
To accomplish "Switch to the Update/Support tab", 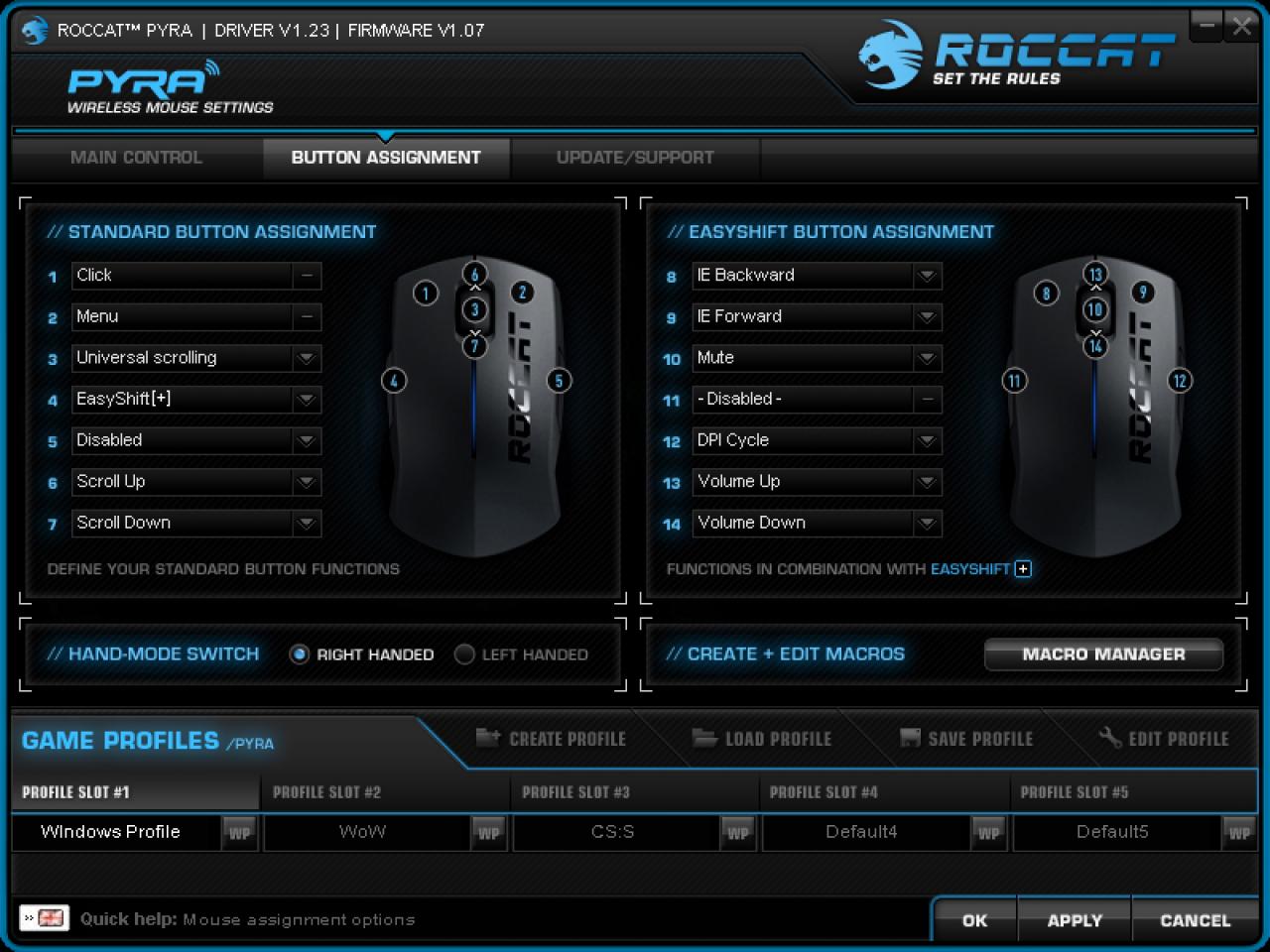I will point(635,158).
